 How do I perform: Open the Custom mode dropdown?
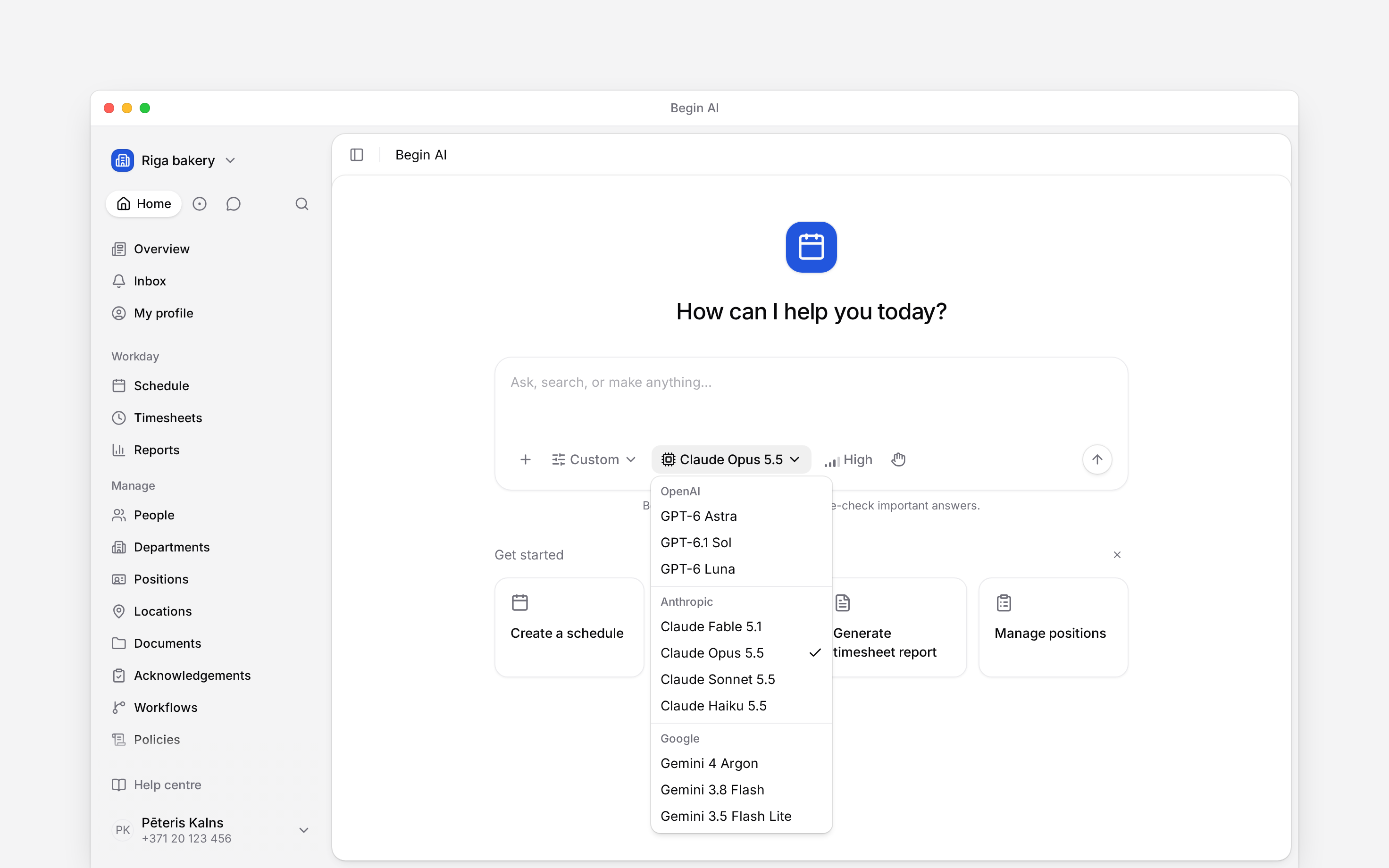pyautogui.click(x=594, y=460)
